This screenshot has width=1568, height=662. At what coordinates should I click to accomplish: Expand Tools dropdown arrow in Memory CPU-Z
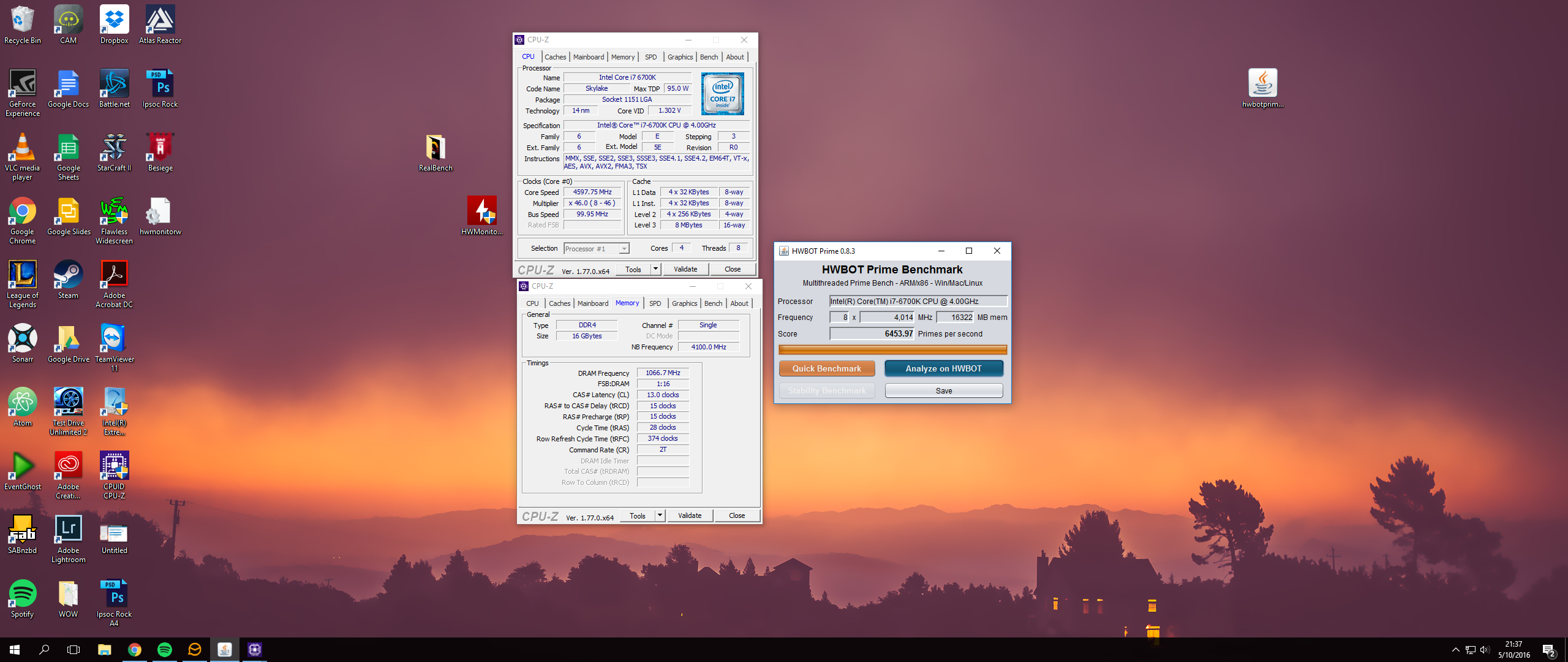click(660, 516)
